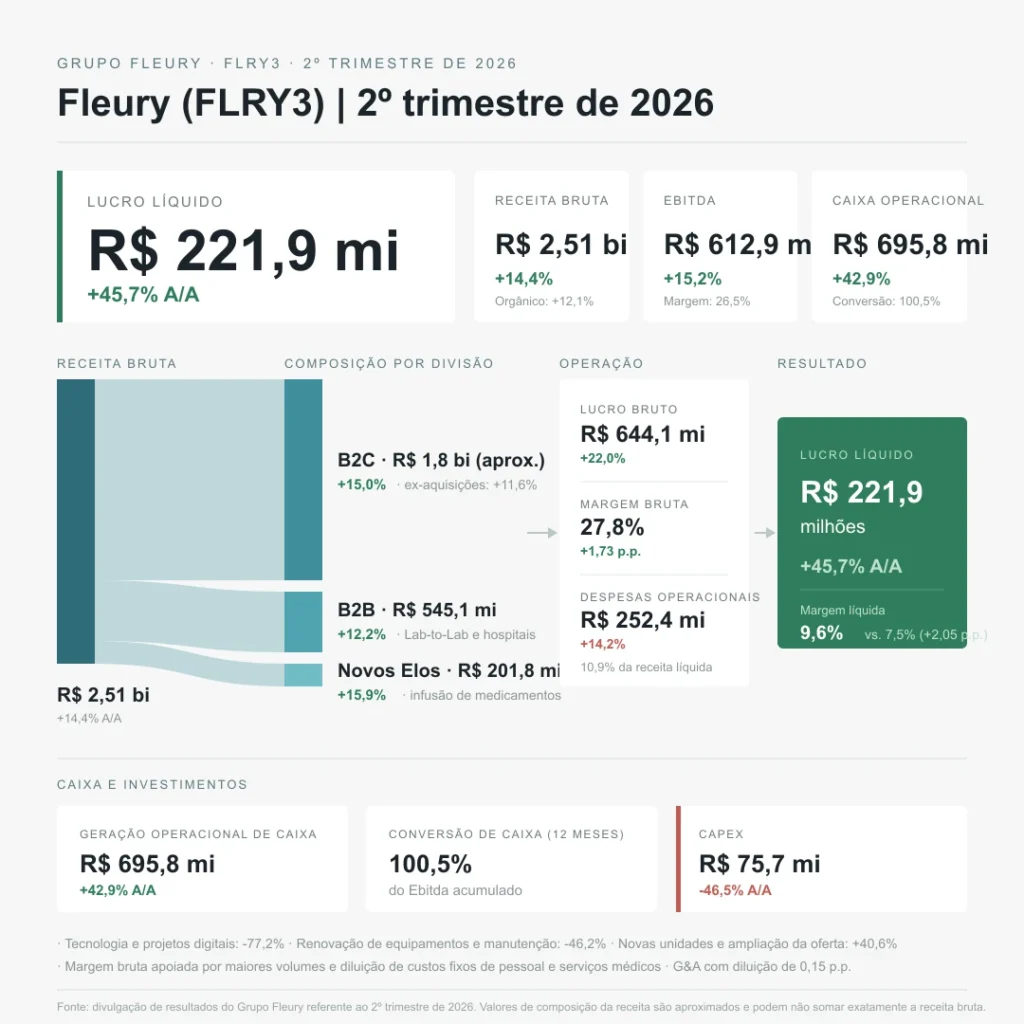Click the arrow pointing to Resultado card
This screenshot has height=1024, width=1024.
(x=765, y=533)
